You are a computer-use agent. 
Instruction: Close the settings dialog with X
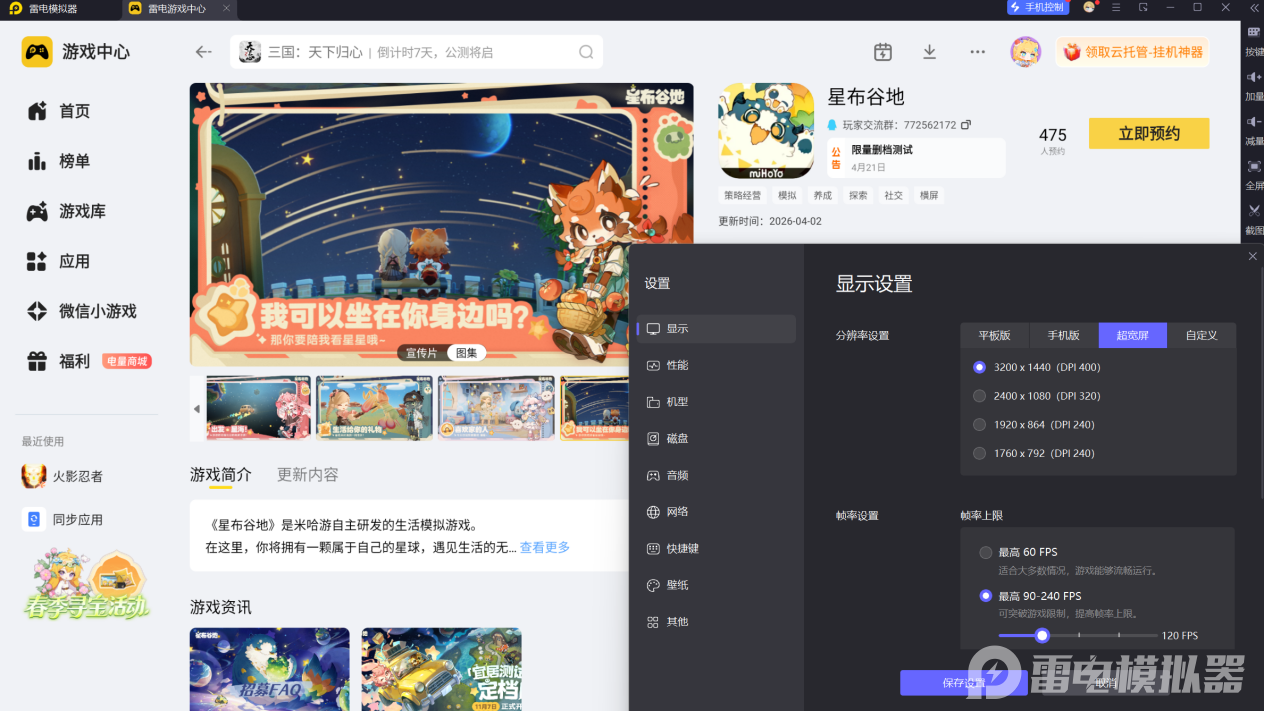coord(1253,257)
